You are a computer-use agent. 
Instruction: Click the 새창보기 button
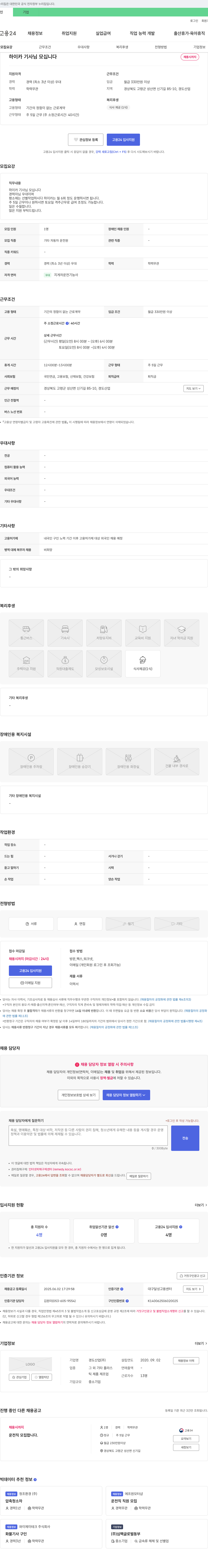pyautogui.click(x=186, y=1448)
